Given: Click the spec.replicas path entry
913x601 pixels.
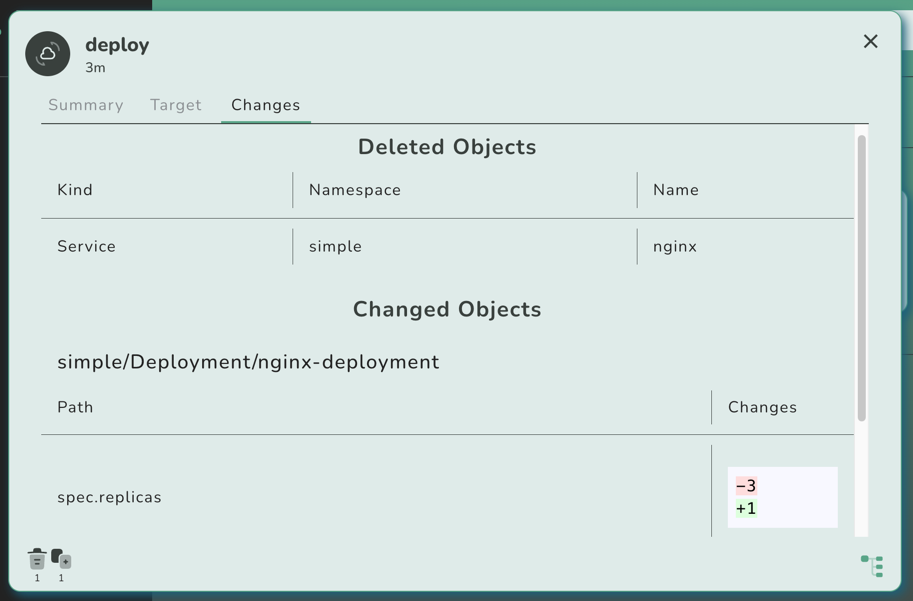Looking at the screenshot, I should (x=109, y=497).
